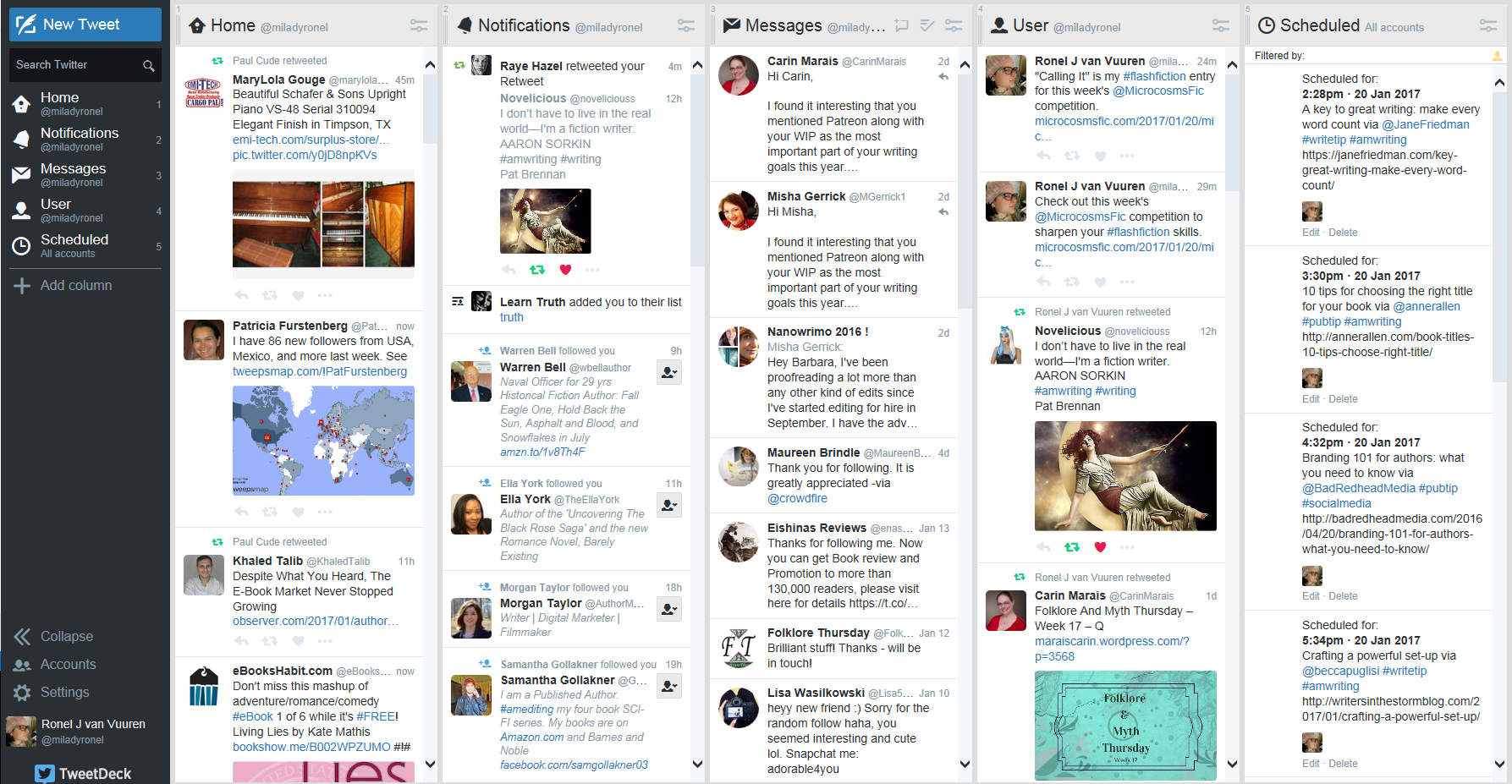The height and width of the screenshot is (784, 1512).
Task: Open Folklore Thursday image in User column
Action: click(x=1125, y=725)
